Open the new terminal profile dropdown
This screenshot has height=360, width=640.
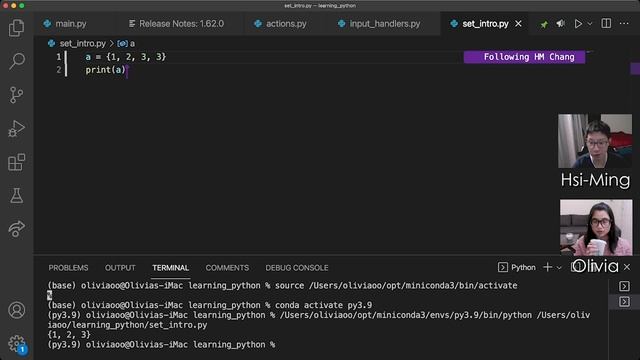pyautogui.click(x=559, y=268)
